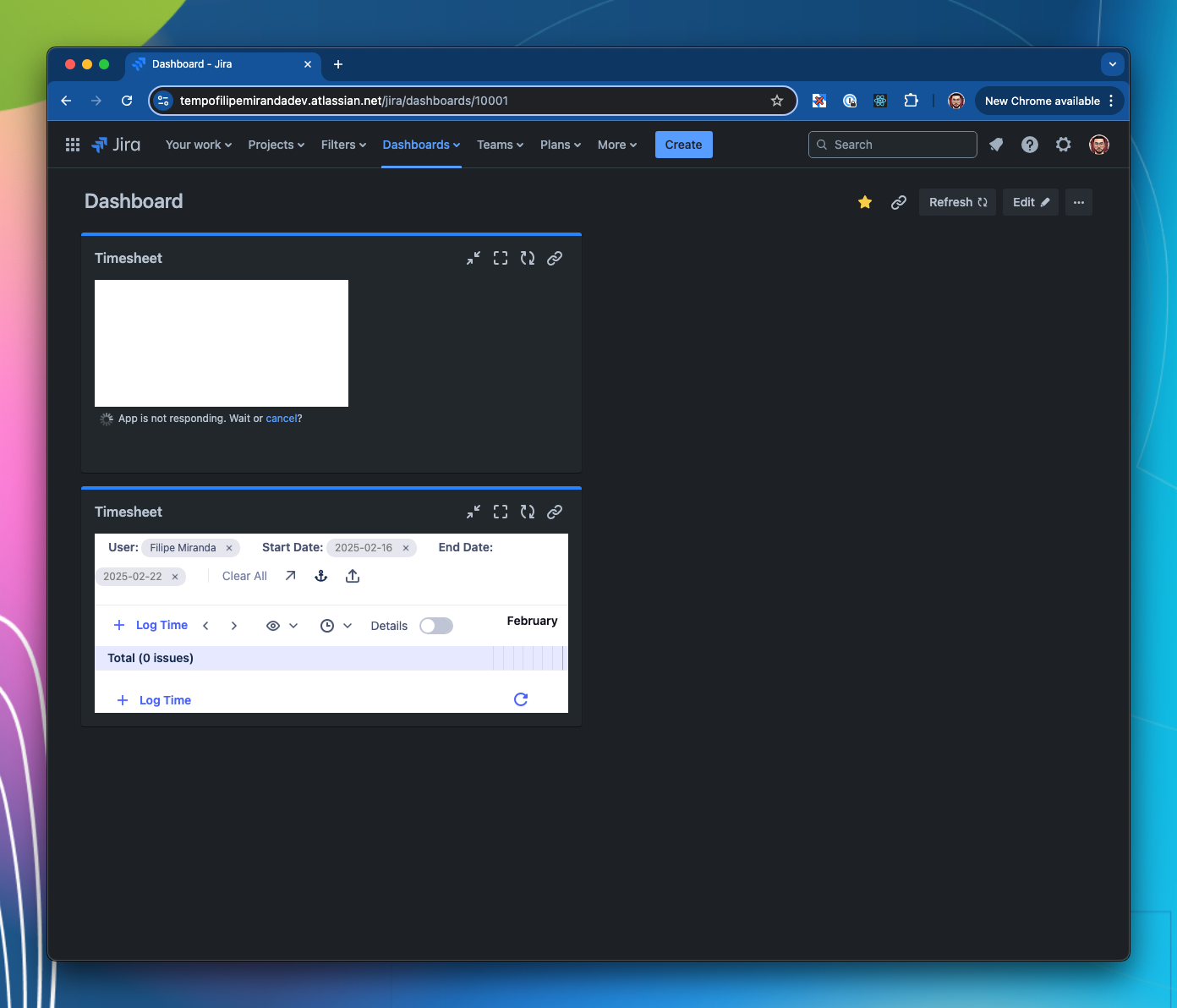Expand the Projects menu
Screen dimensions: 1177x1008
point(276,145)
